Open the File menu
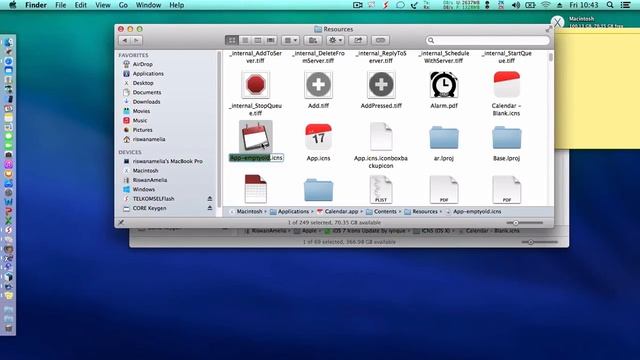The width and height of the screenshot is (640, 360). click(60, 5)
